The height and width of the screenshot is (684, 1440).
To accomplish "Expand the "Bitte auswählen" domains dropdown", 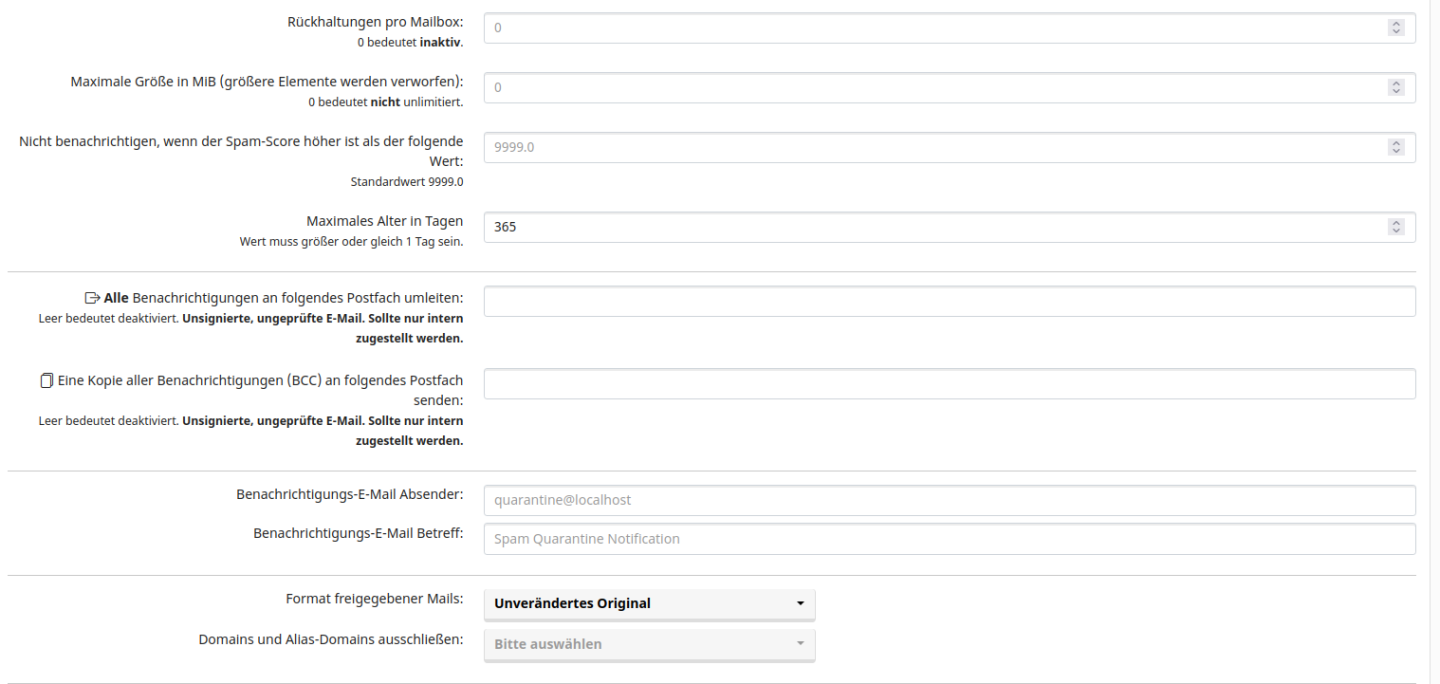I will (649, 644).
